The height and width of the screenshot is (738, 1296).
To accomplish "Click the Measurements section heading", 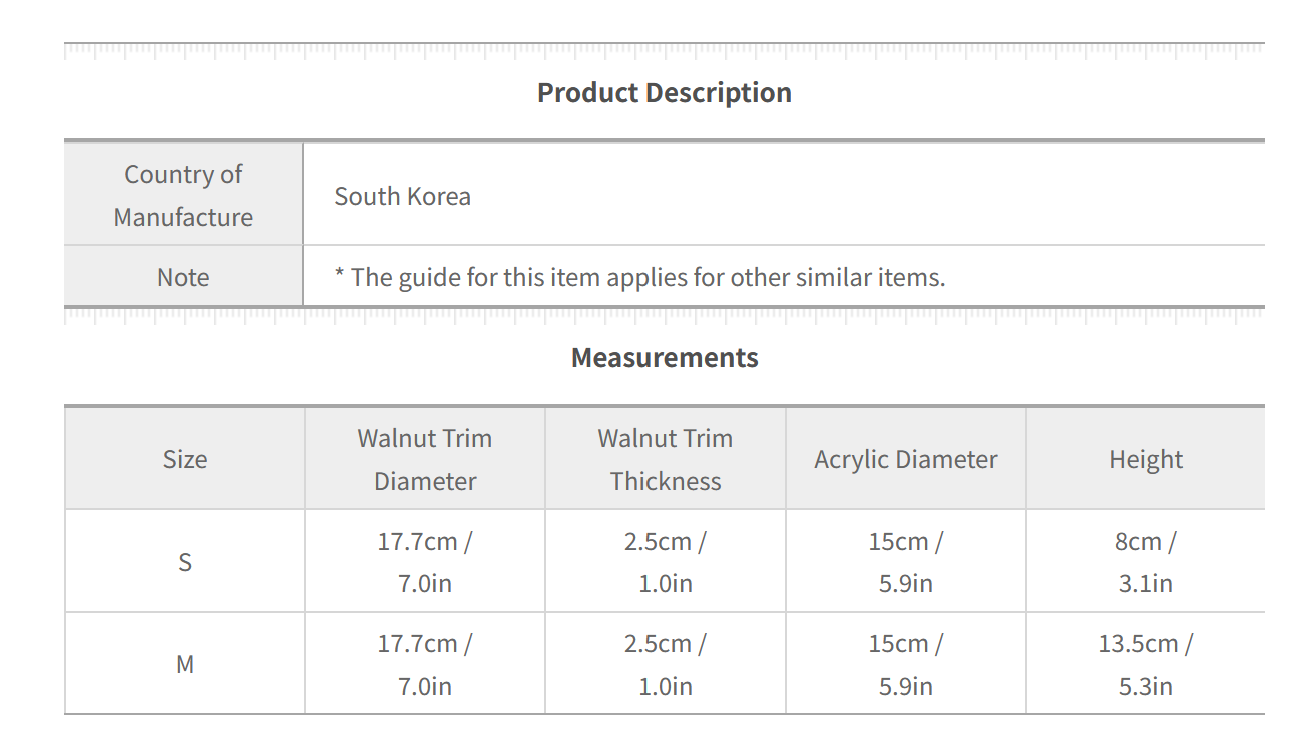I will [x=664, y=358].
